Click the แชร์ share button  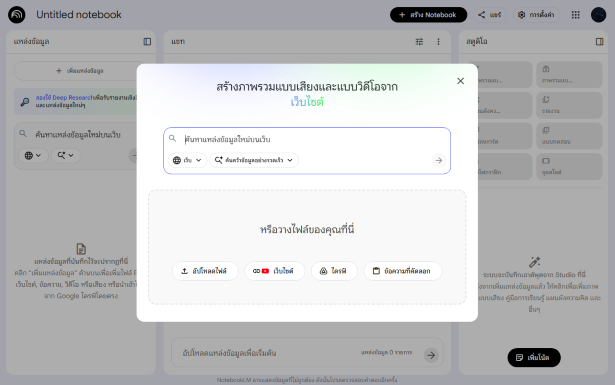(490, 15)
